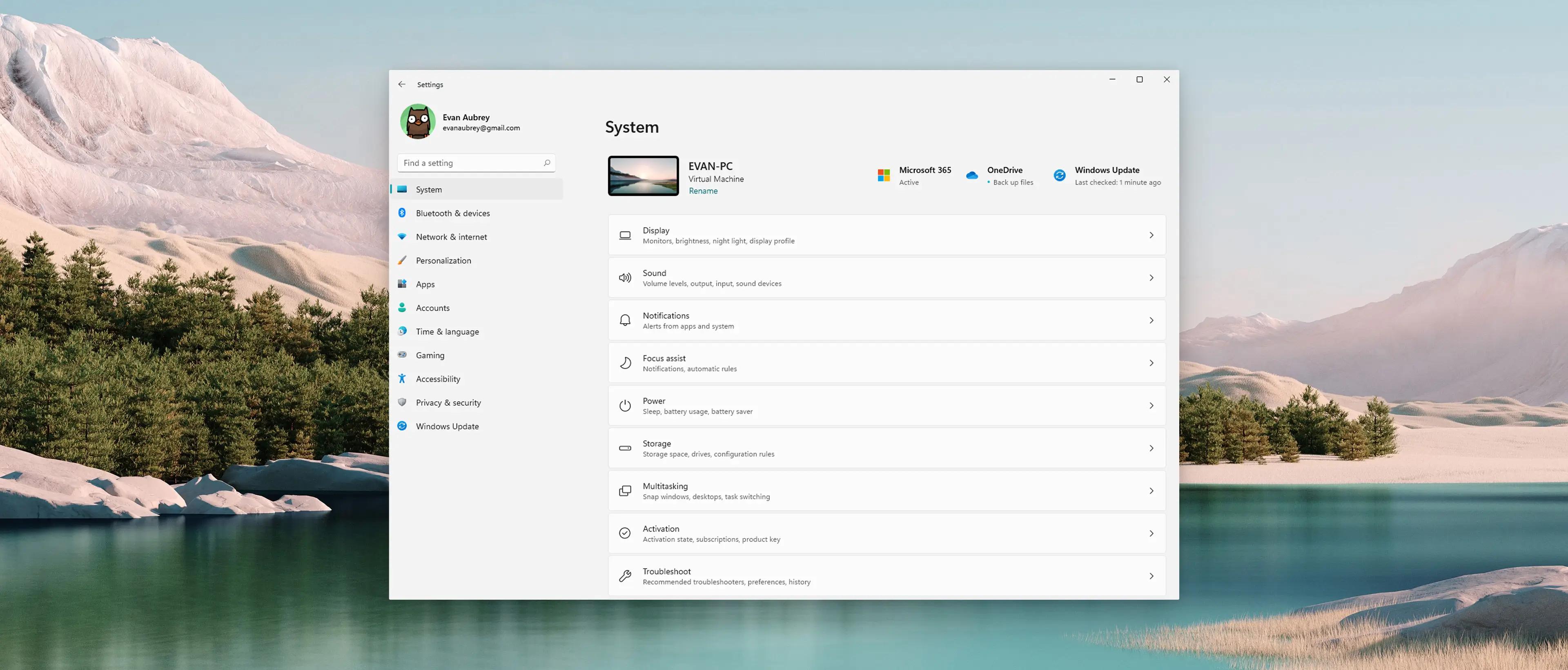The width and height of the screenshot is (1568, 670).
Task: Go to Time & language section
Action: pyautogui.click(x=447, y=331)
